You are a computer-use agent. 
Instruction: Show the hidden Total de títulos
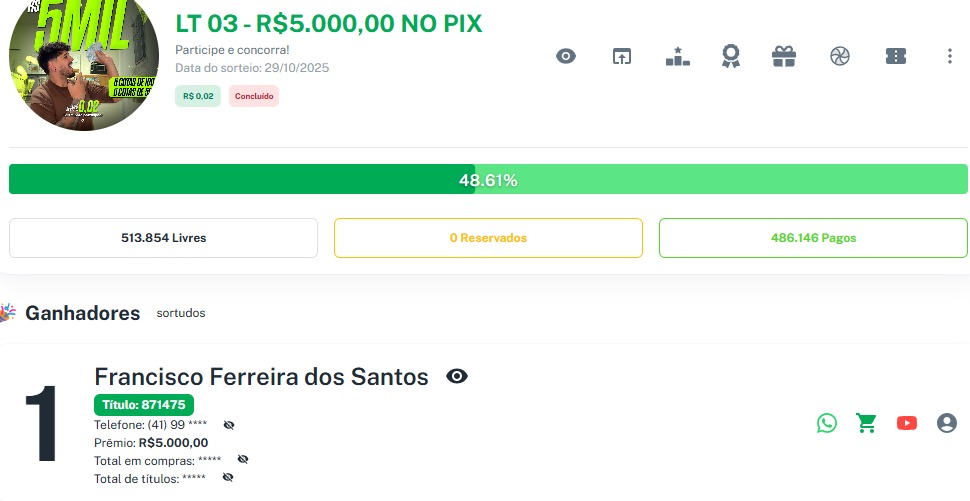[x=227, y=478]
